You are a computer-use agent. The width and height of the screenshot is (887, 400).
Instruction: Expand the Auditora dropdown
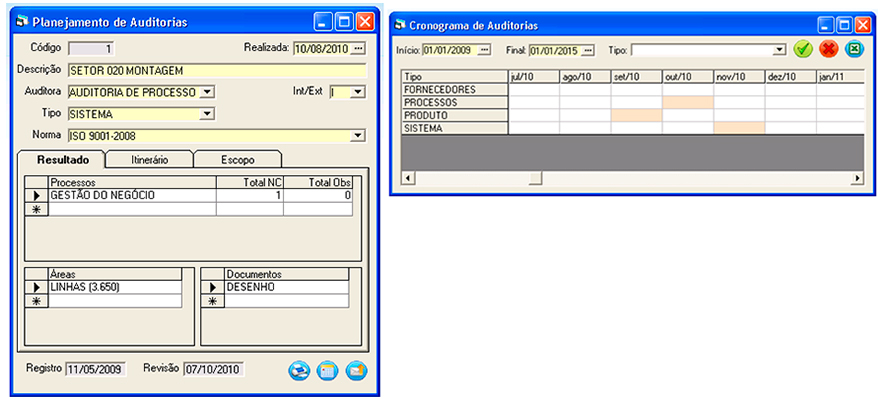coord(208,92)
